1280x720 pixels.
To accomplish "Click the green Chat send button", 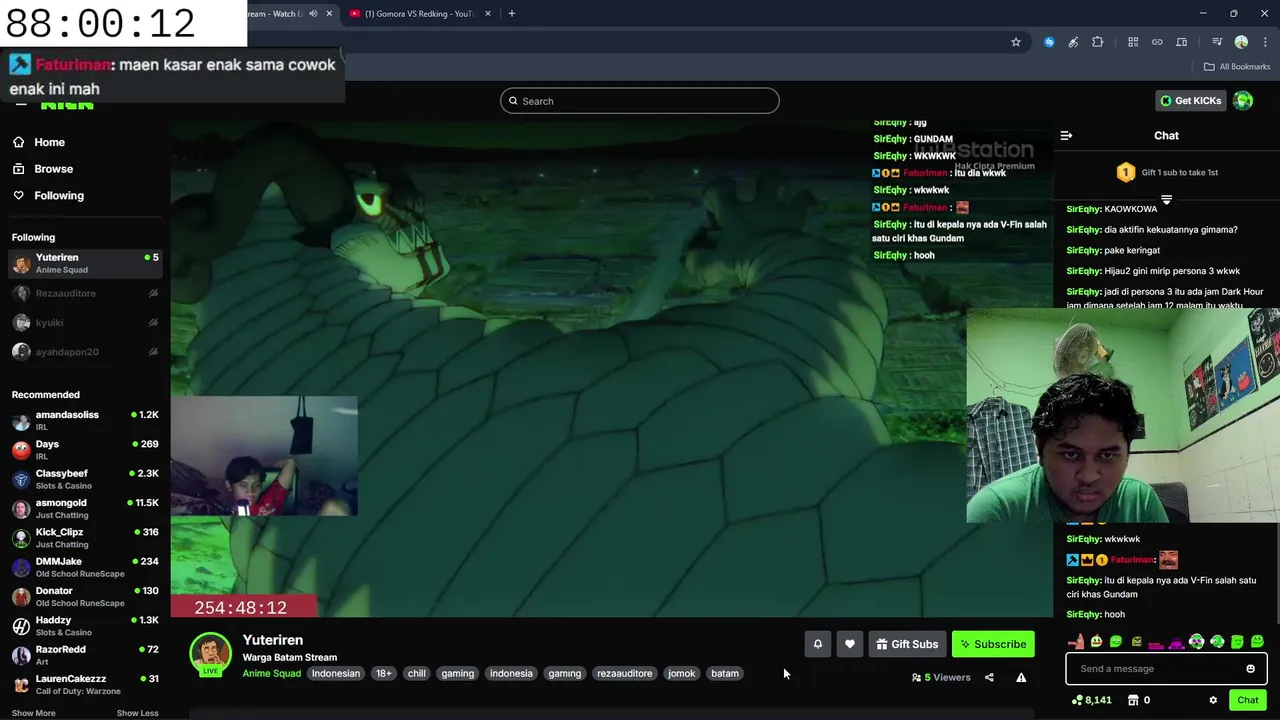I will click(x=1247, y=700).
